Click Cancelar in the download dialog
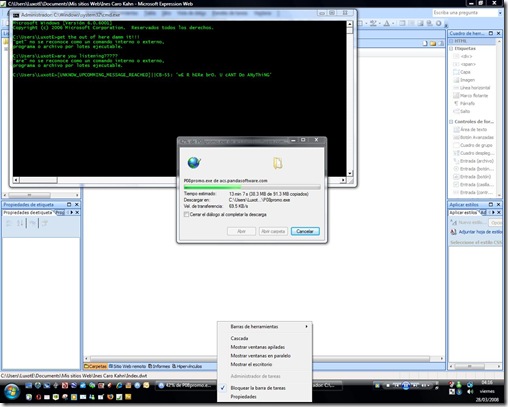Screen dimensions: 508x407 pos(305,231)
